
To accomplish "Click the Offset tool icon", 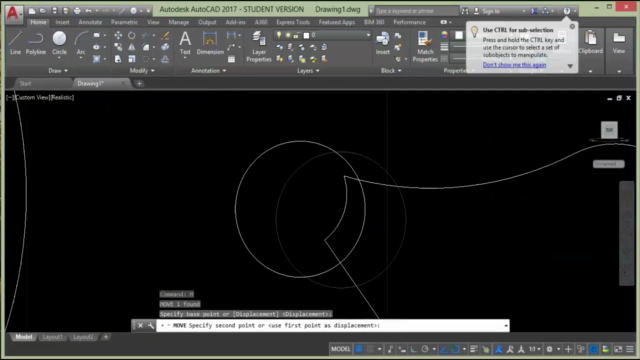I will [165, 59].
